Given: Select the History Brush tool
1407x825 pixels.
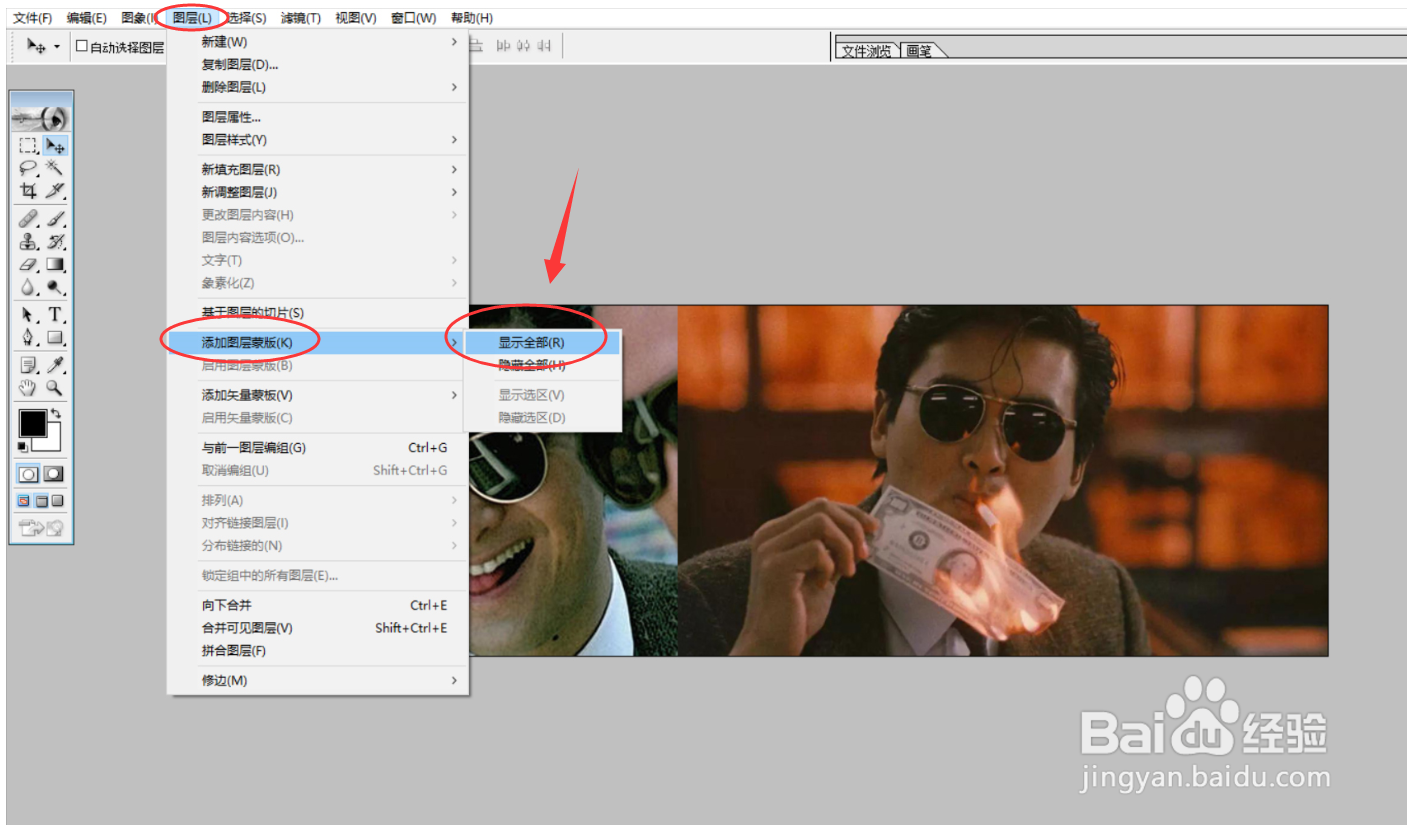Looking at the screenshot, I should click(55, 241).
